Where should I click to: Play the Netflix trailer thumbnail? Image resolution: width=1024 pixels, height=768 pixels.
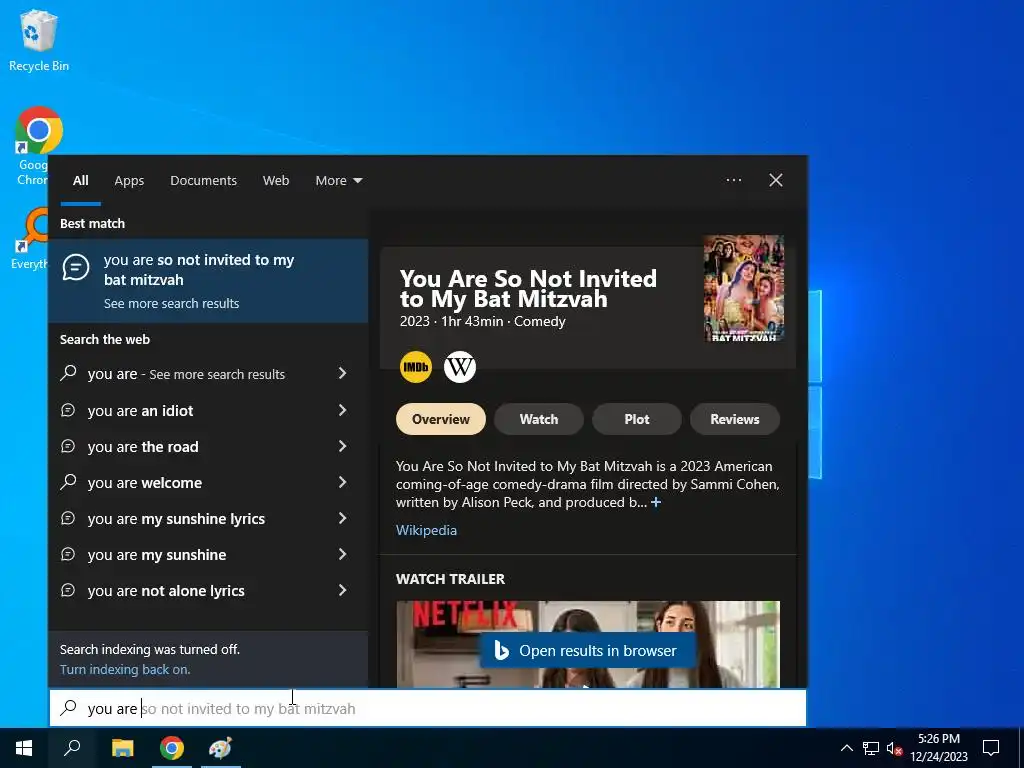click(x=588, y=644)
